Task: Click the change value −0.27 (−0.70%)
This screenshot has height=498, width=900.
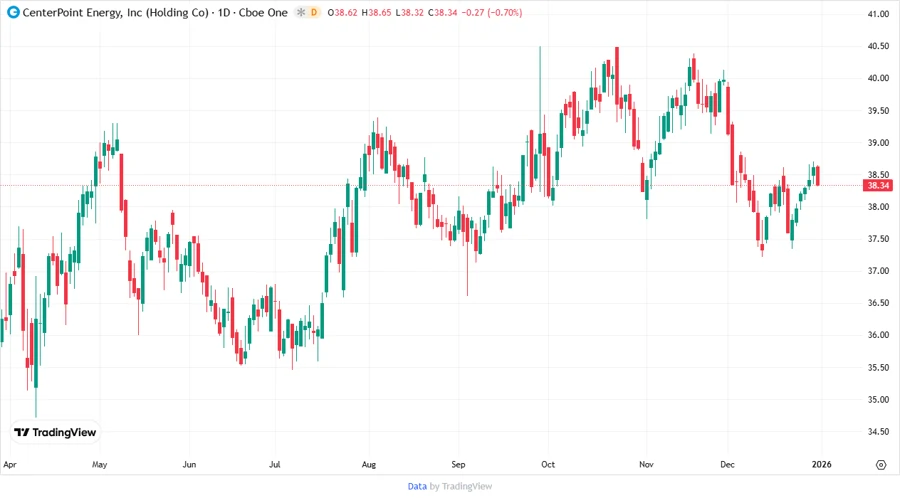Action: click(x=492, y=12)
